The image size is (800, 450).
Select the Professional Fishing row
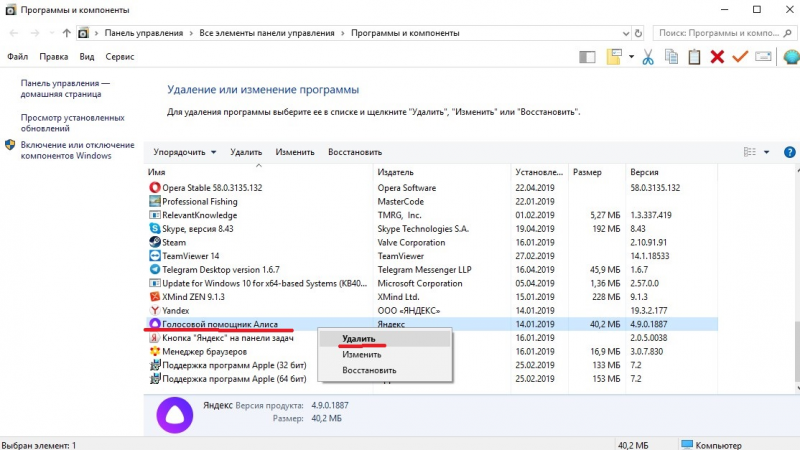(431, 202)
